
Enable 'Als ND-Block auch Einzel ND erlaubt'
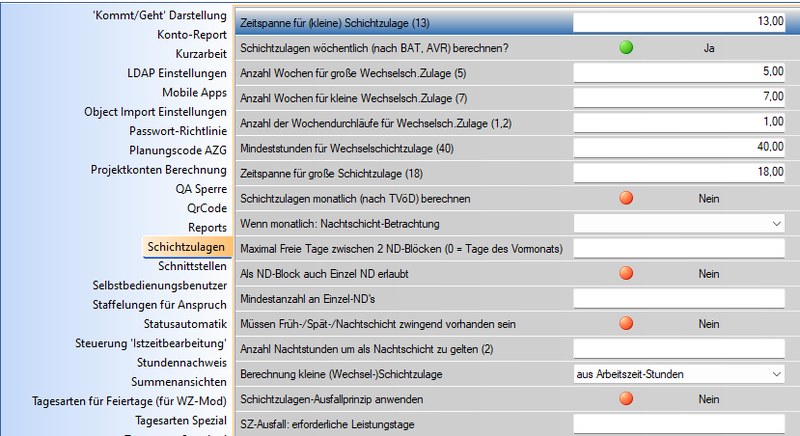(626, 273)
